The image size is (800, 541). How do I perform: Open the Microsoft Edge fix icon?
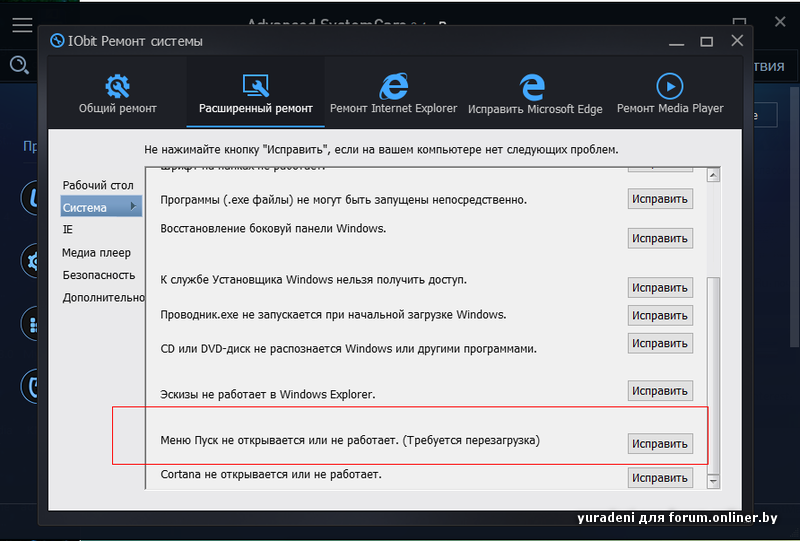click(x=532, y=87)
